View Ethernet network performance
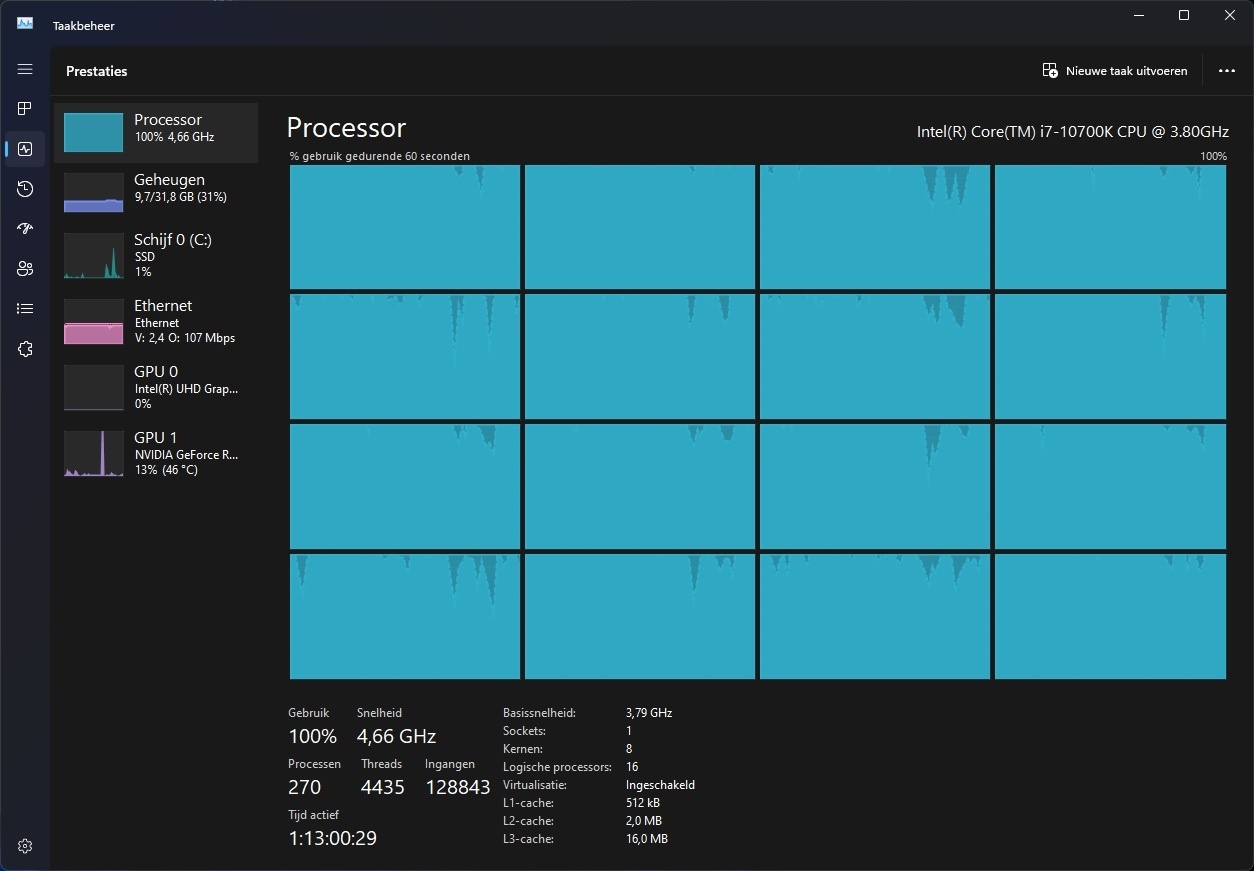Viewport: 1254px width, 871px height. [x=155, y=323]
